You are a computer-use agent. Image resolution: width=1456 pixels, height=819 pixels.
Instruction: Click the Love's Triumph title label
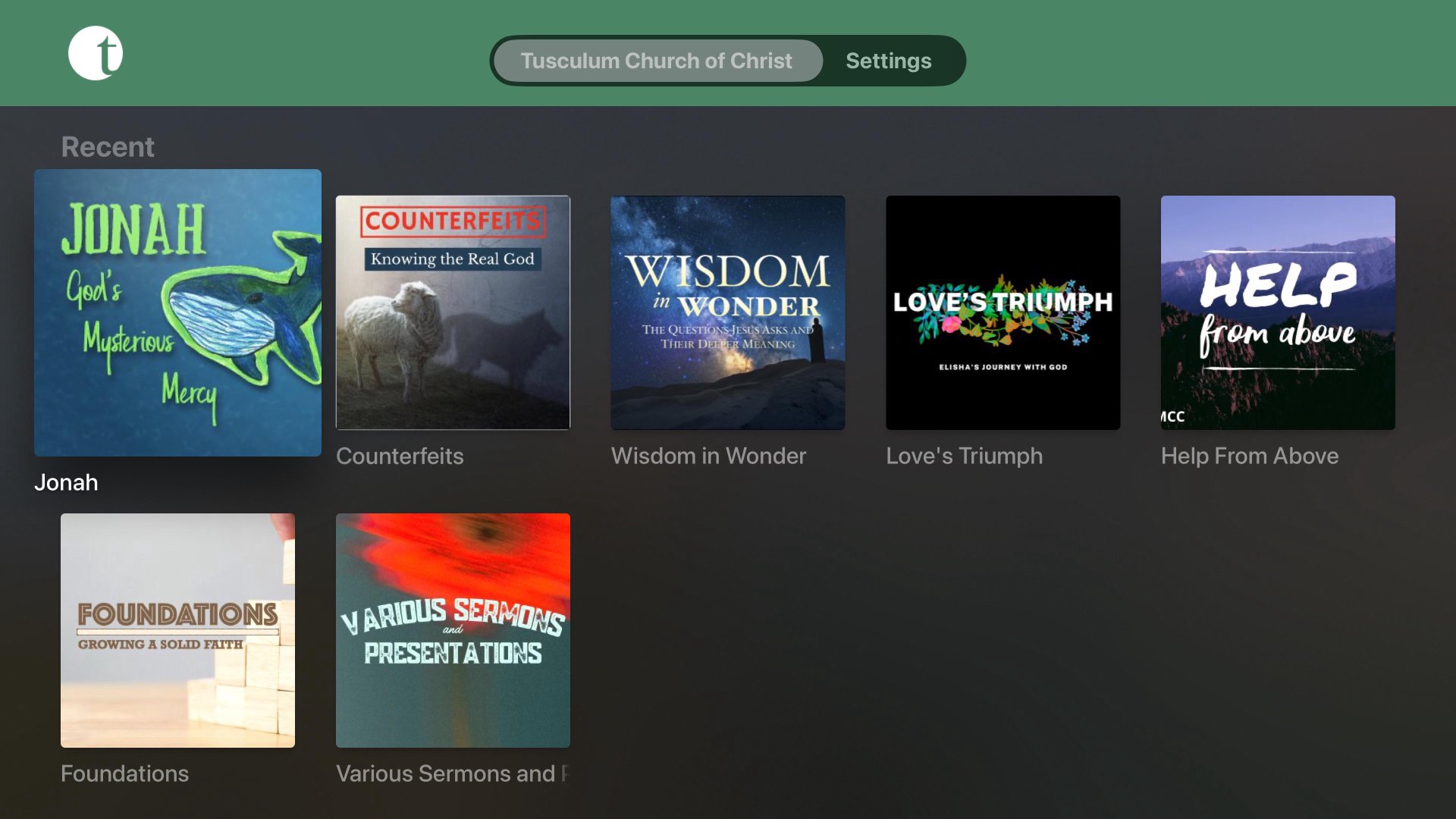tap(964, 456)
